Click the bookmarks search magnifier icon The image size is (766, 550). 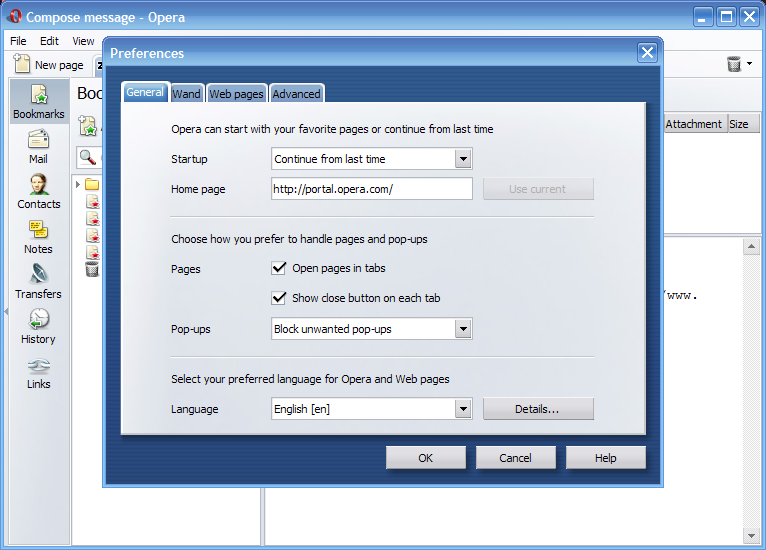[x=87, y=157]
